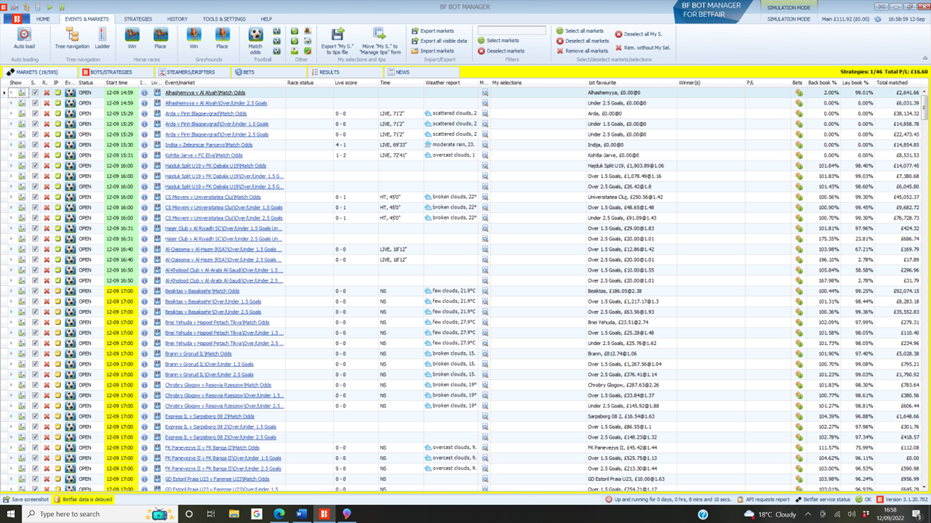Click Save screenshot in status bar
The height and width of the screenshot is (523, 931).
coord(26,499)
